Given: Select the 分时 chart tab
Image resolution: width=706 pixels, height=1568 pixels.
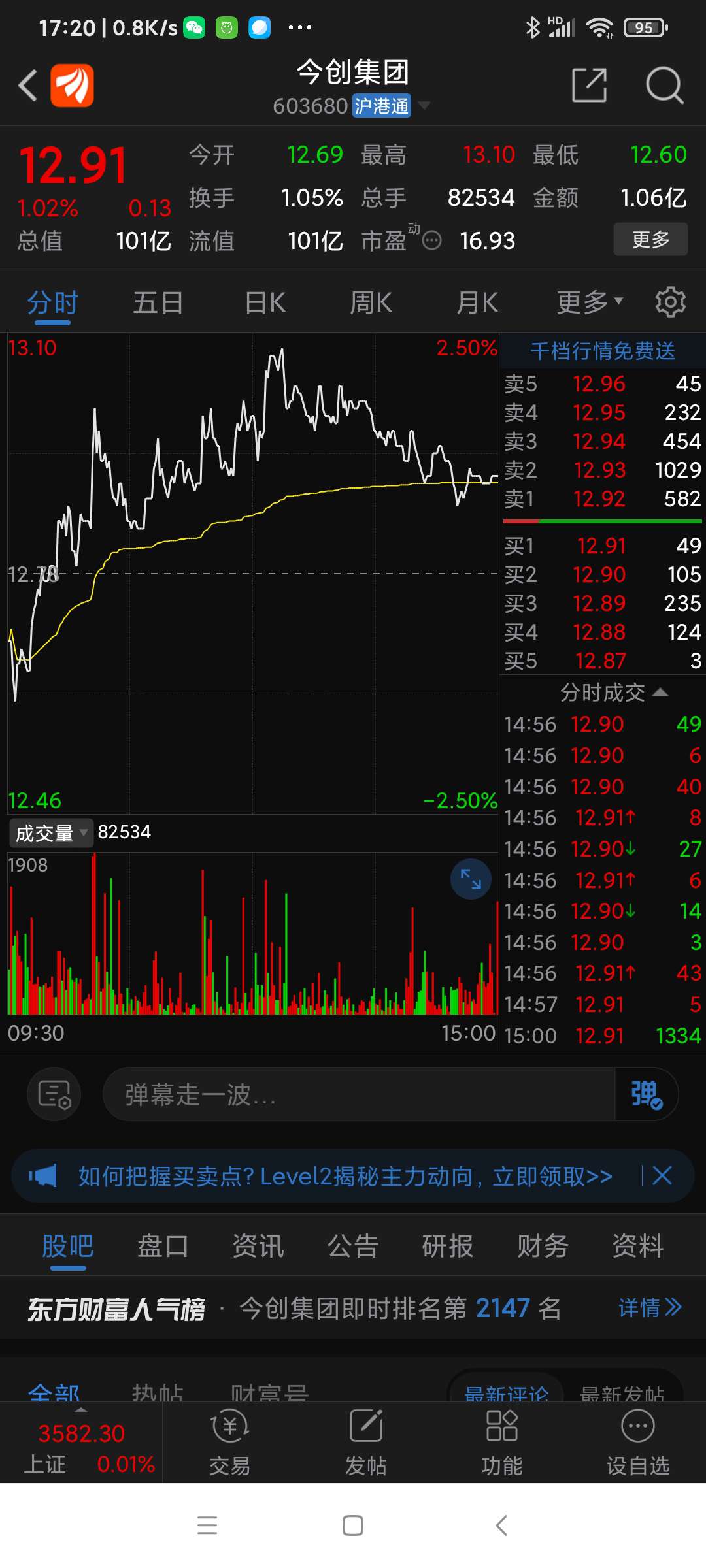Looking at the screenshot, I should pos(53,303).
